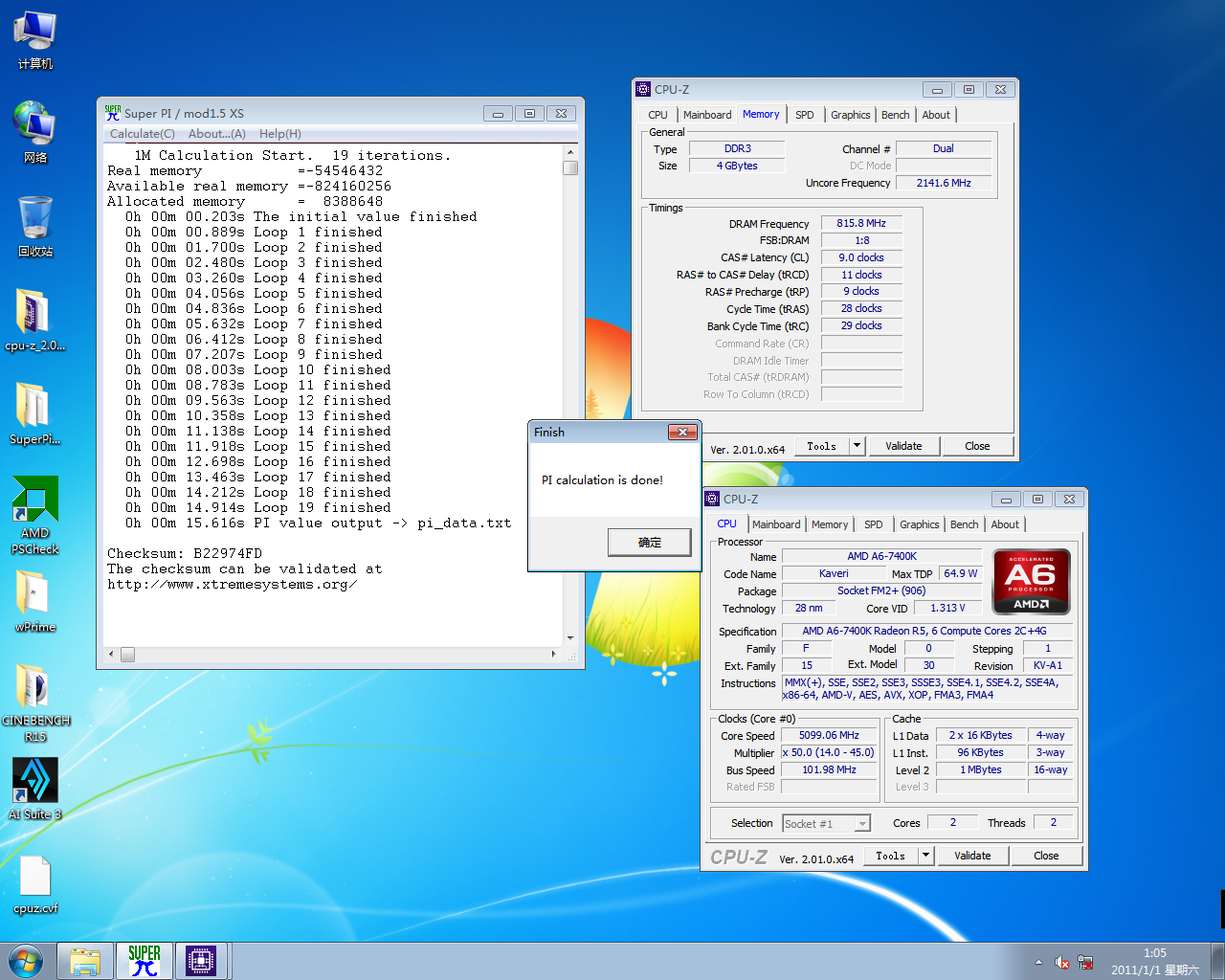Viewport: 1225px width, 980px height.
Task: Show hidden tray icons arrow
Action: pyautogui.click(x=1038, y=962)
